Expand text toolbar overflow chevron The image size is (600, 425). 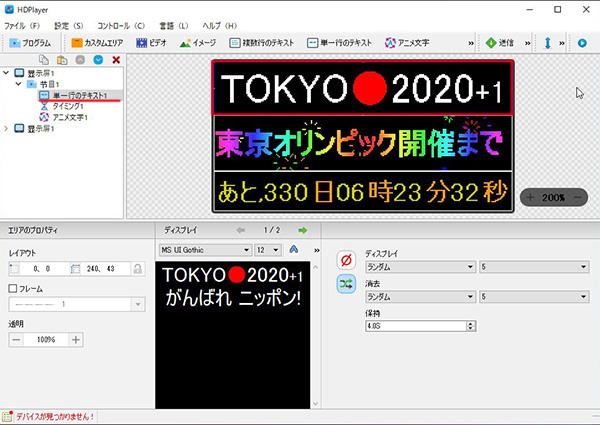(317, 250)
